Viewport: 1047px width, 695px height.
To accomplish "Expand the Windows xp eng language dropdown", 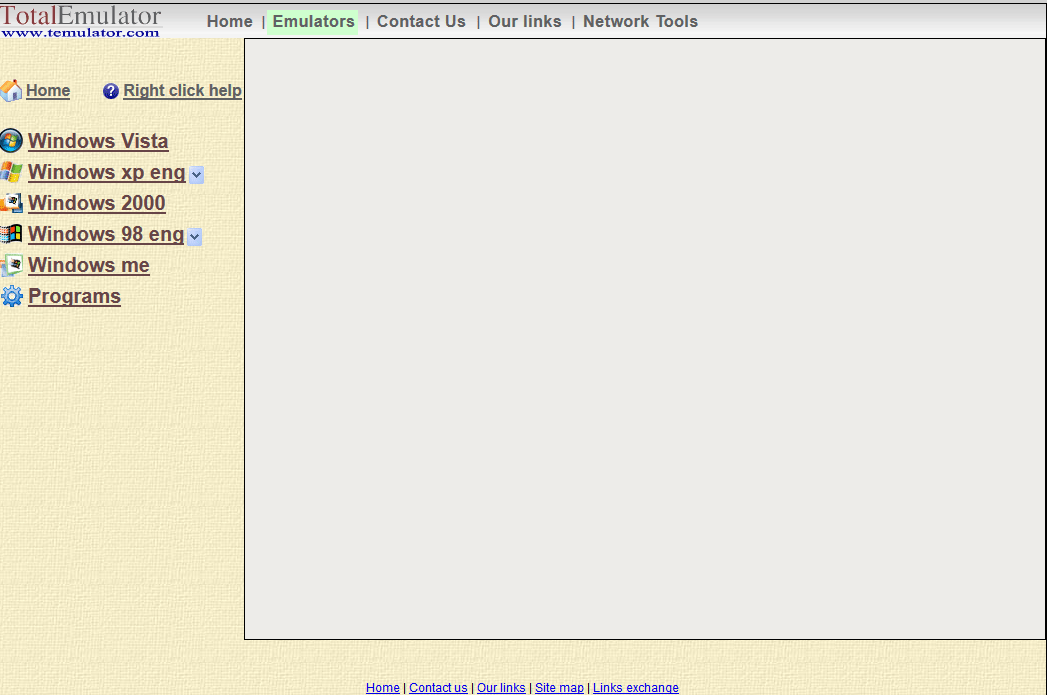I will pos(196,175).
